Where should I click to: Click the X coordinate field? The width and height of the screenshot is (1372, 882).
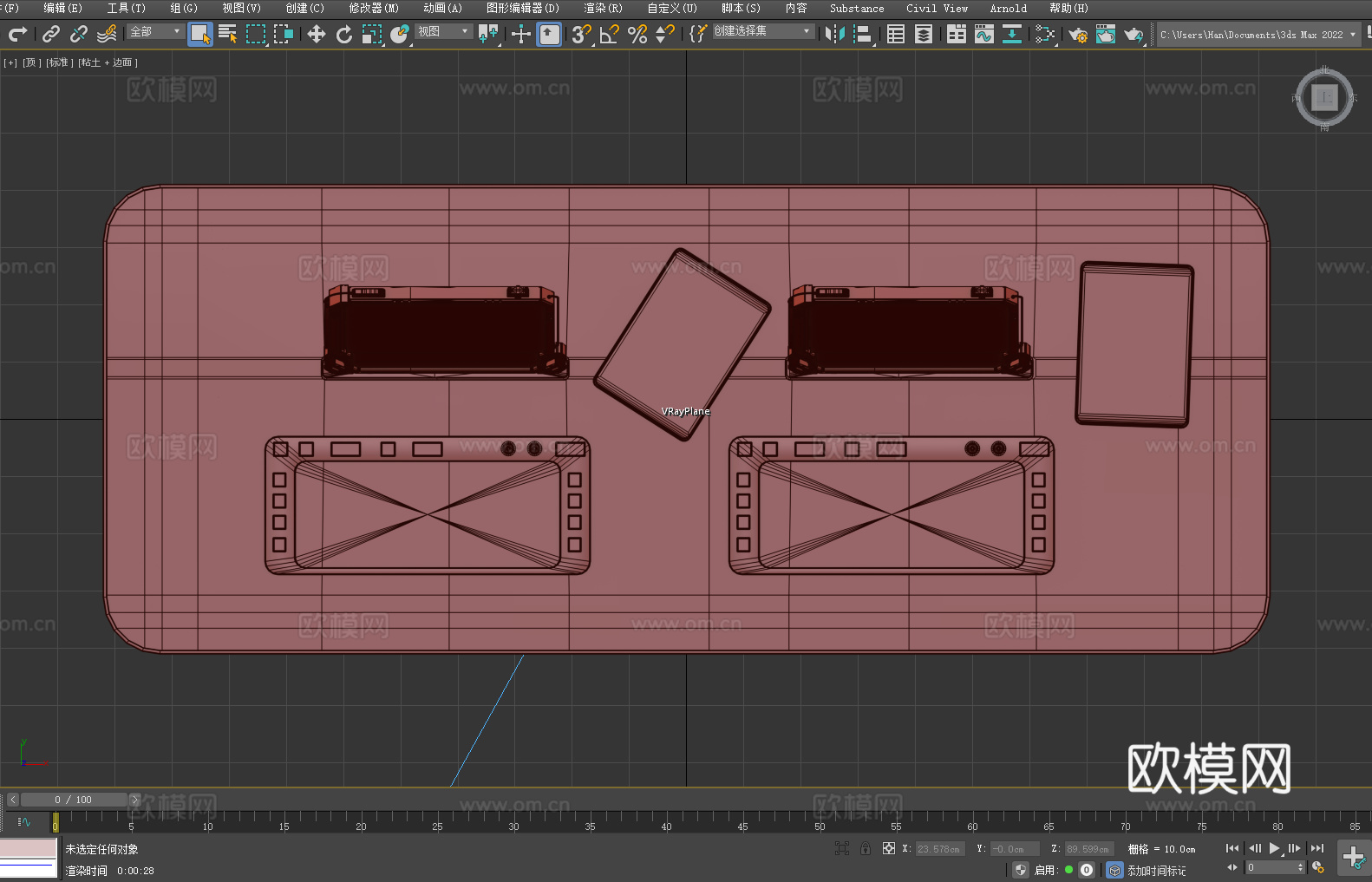tap(940, 849)
